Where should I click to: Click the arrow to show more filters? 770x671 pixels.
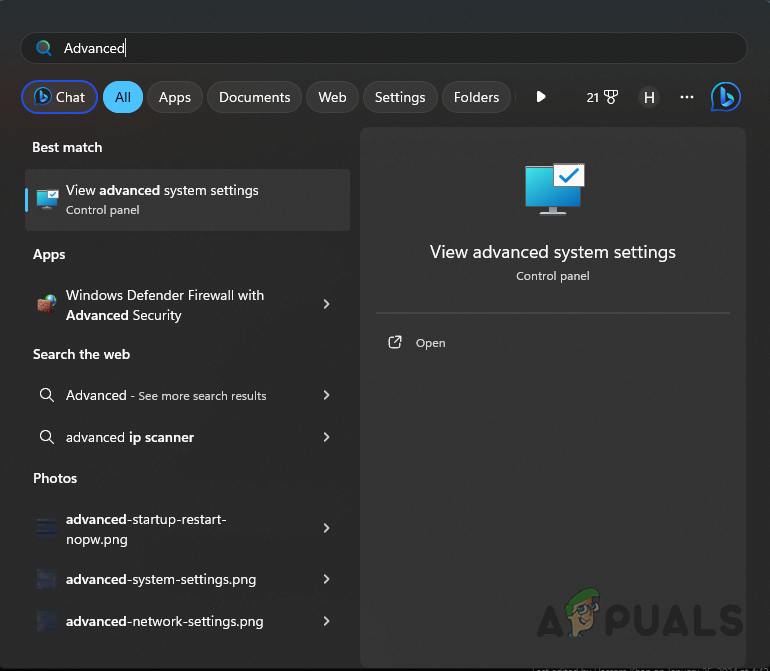[x=541, y=97]
